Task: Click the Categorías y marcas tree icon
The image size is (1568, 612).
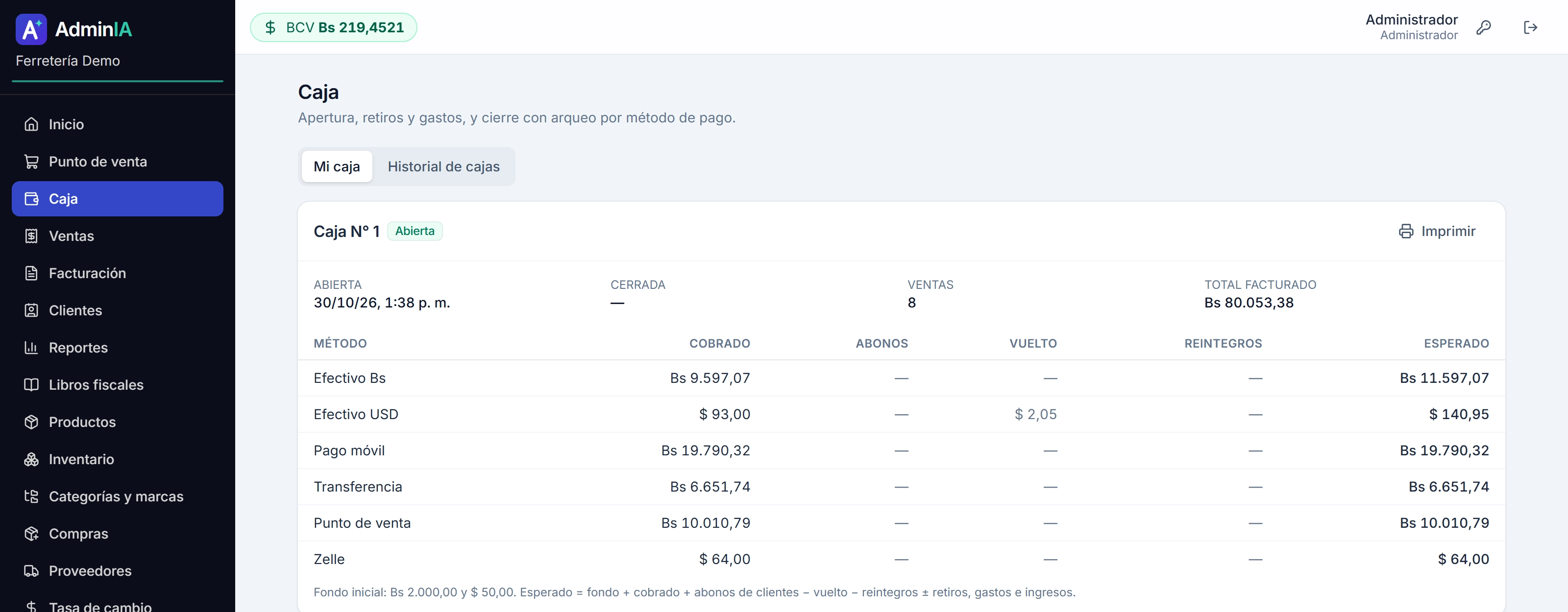Action: point(31,496)
